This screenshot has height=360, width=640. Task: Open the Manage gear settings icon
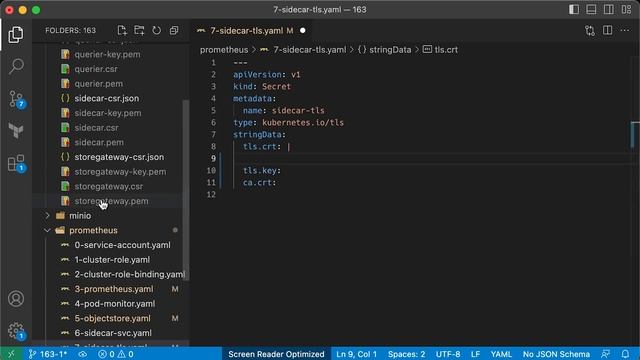[16, 331]
